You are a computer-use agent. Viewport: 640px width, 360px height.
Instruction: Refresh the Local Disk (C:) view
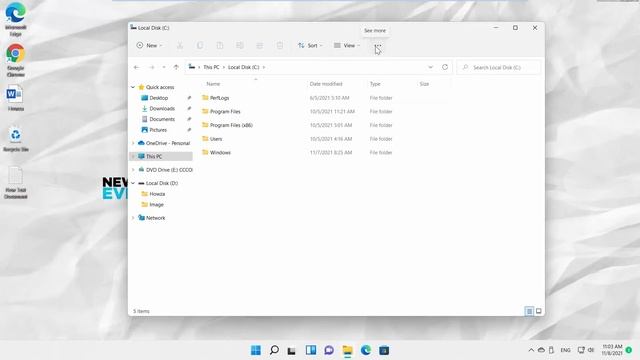(445, 67)
